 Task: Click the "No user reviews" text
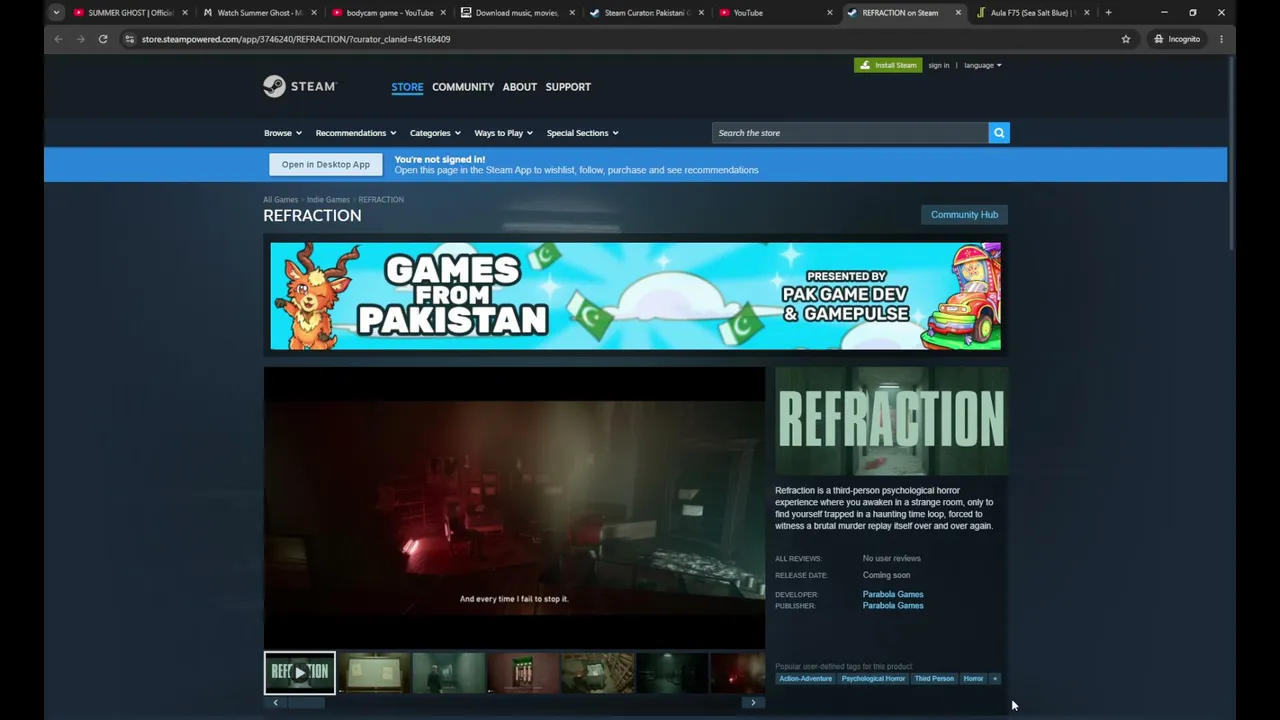pos(892,559)
